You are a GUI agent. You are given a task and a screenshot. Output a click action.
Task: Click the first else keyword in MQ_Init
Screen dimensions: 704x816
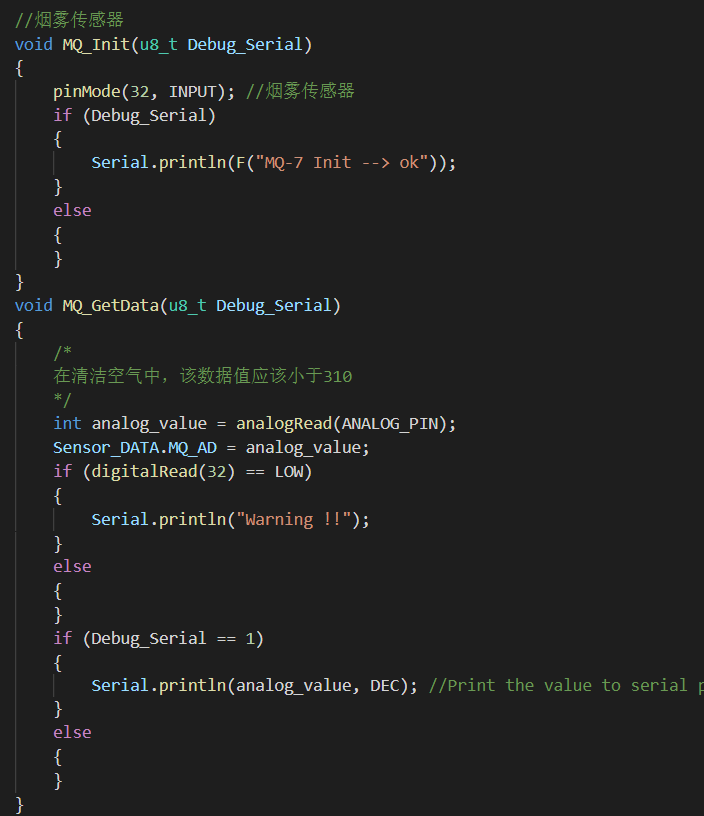point(72,211)
